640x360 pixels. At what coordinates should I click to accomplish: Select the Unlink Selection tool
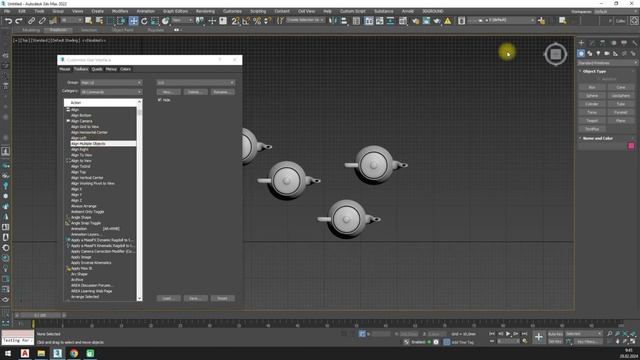tap(42, 21)
